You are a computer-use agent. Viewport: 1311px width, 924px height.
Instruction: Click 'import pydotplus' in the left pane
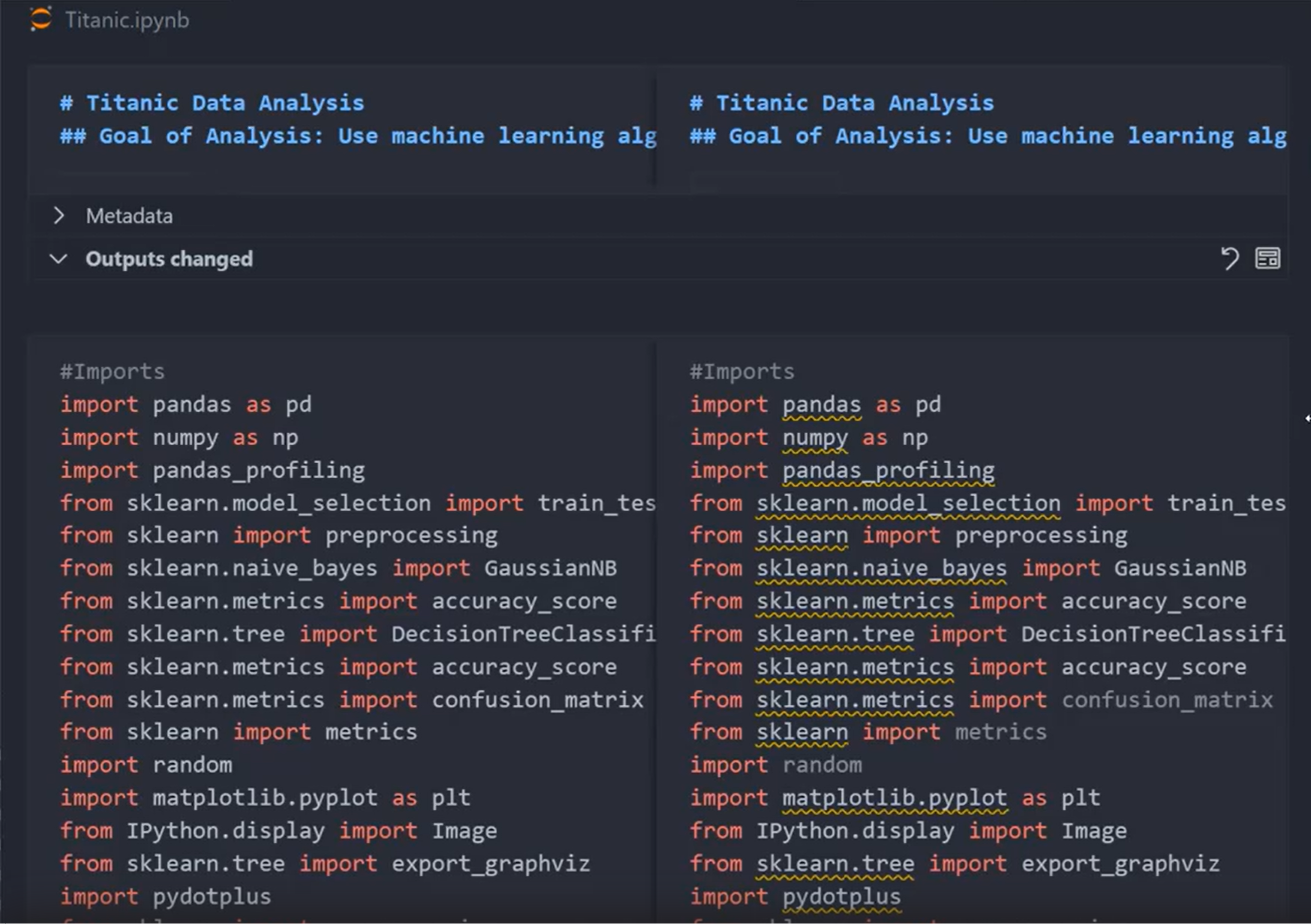click(166, 897)
